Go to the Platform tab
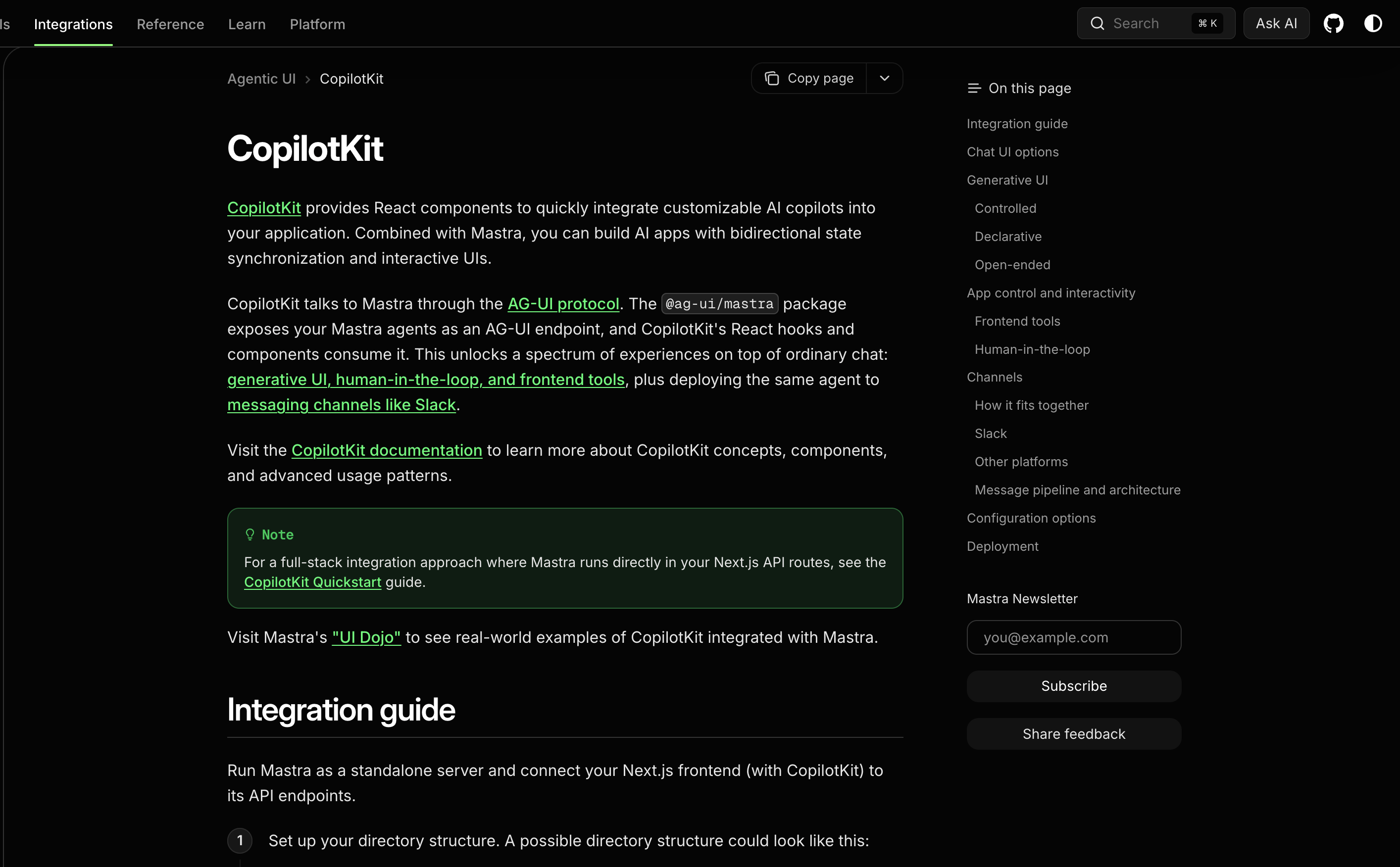This screenshot has width=1400, height=867. pyautogui.click(x=317, y=24)
